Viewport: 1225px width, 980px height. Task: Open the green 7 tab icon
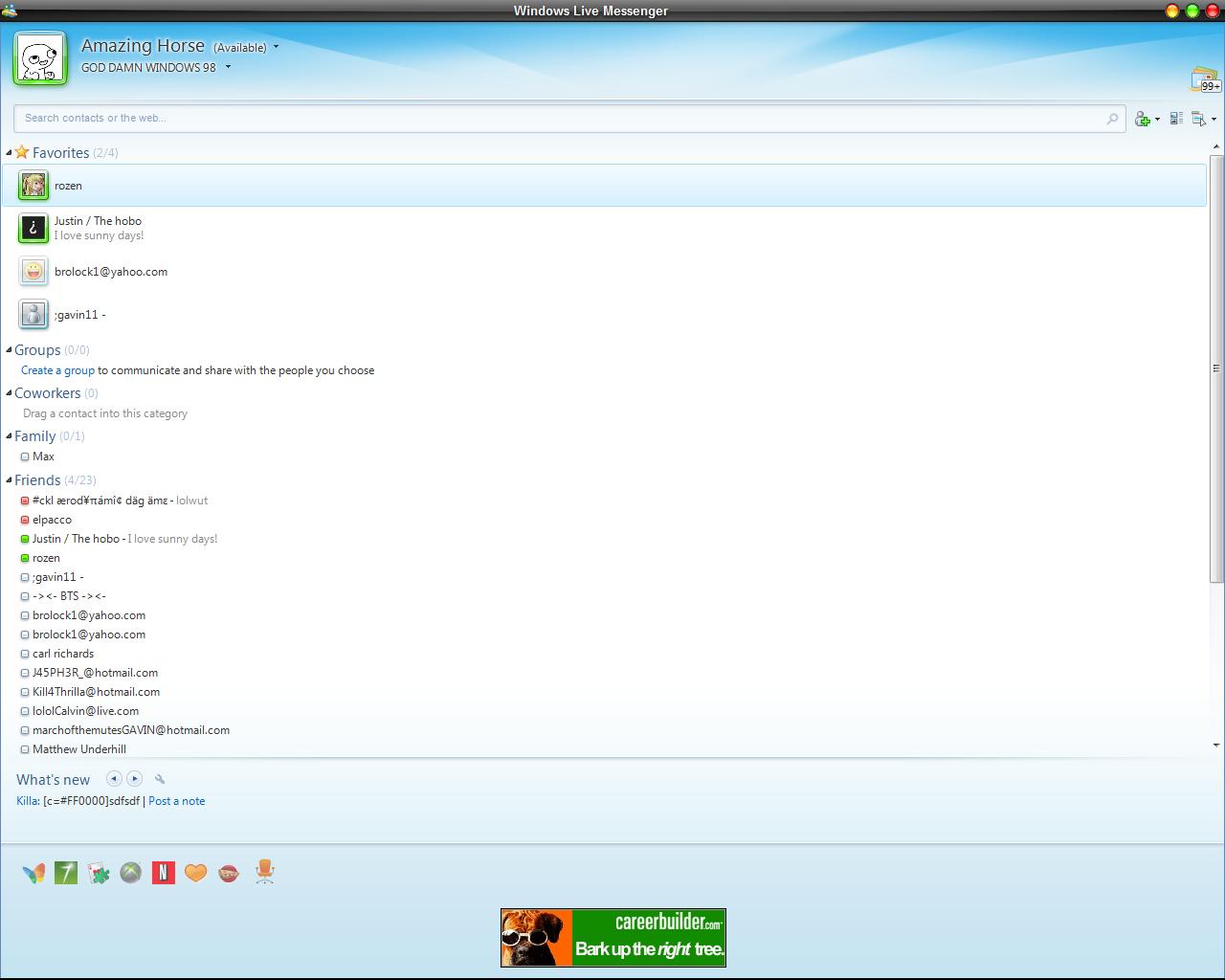coord(66,873)
